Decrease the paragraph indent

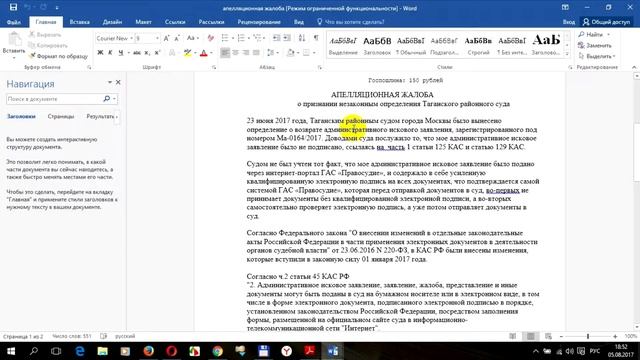click(276, 38)
